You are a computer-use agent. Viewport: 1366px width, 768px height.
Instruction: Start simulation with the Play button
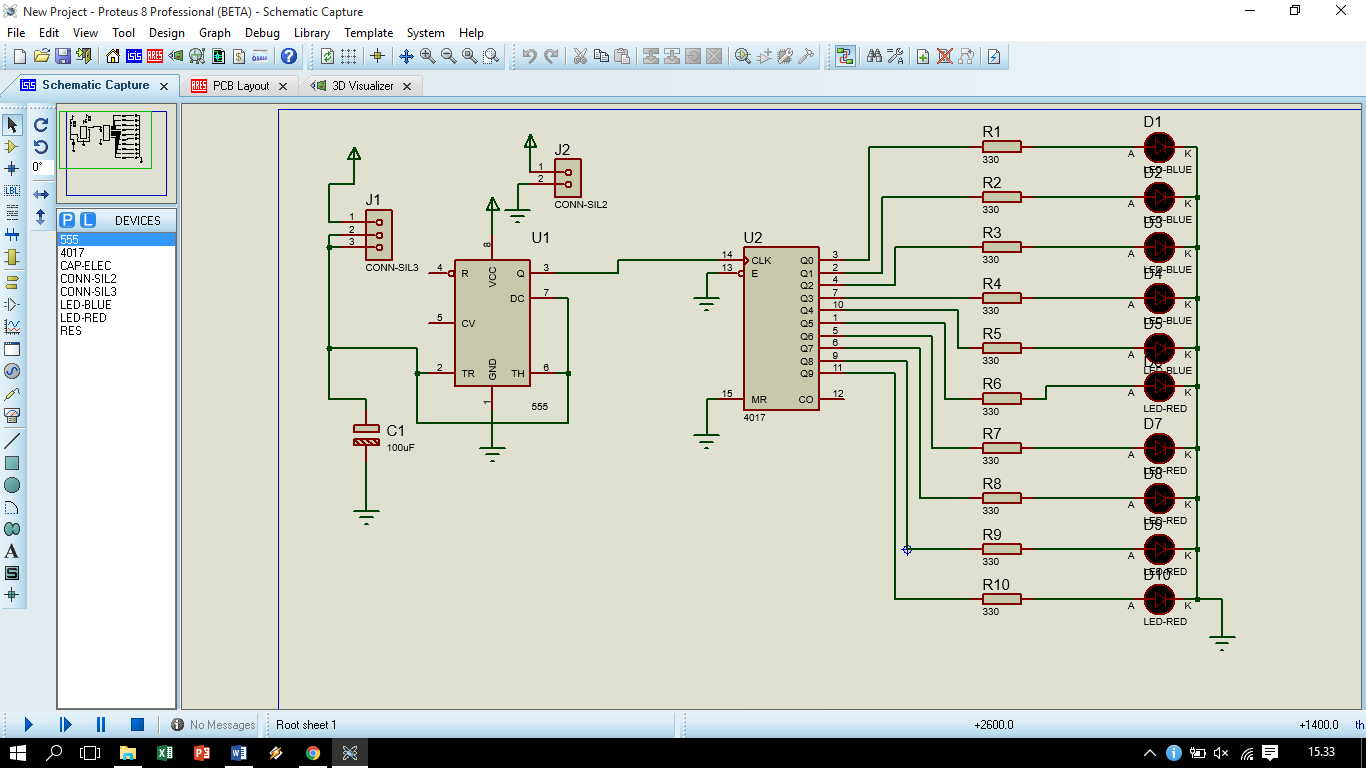pos(28,724)
